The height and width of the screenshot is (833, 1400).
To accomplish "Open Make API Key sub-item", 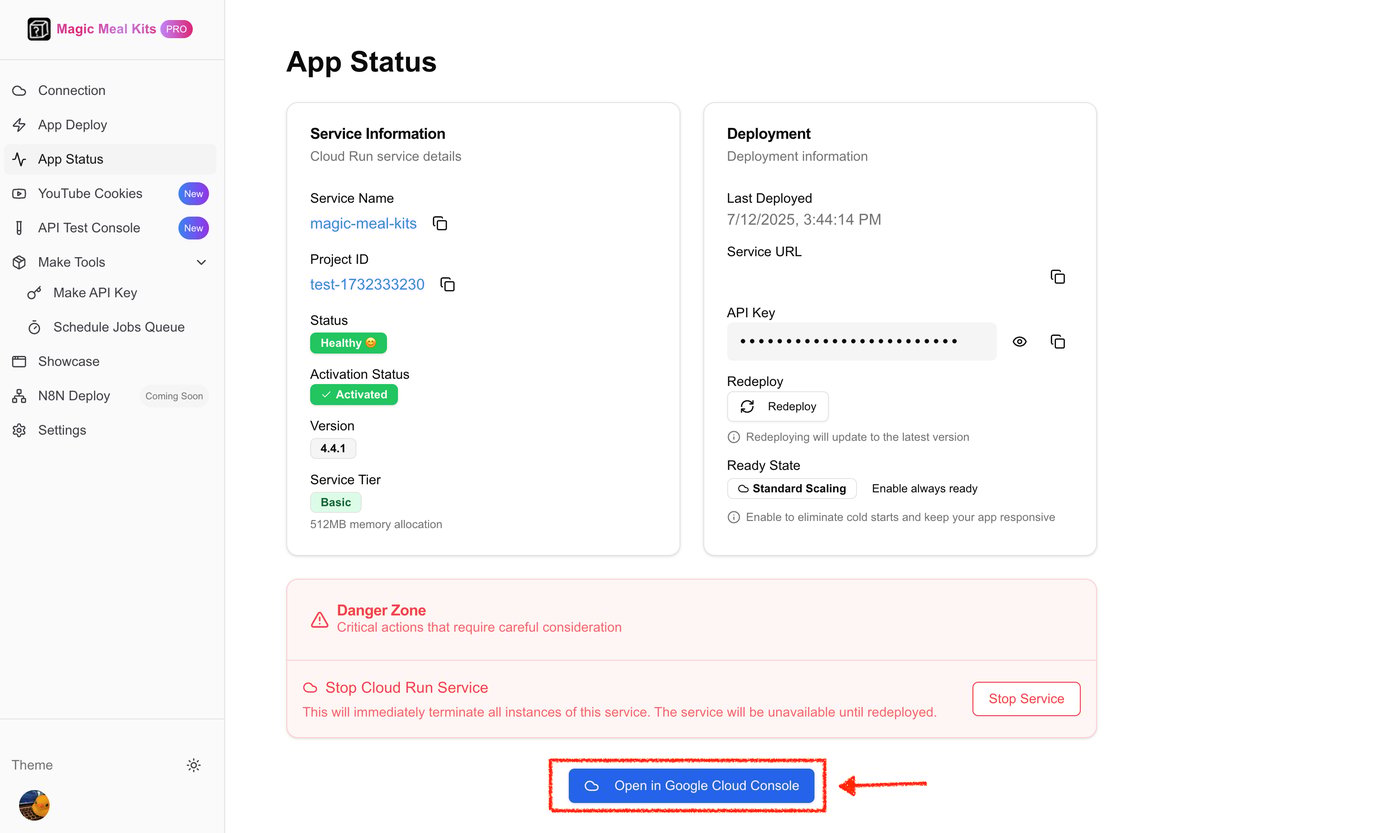I will (x=117, y=293).
